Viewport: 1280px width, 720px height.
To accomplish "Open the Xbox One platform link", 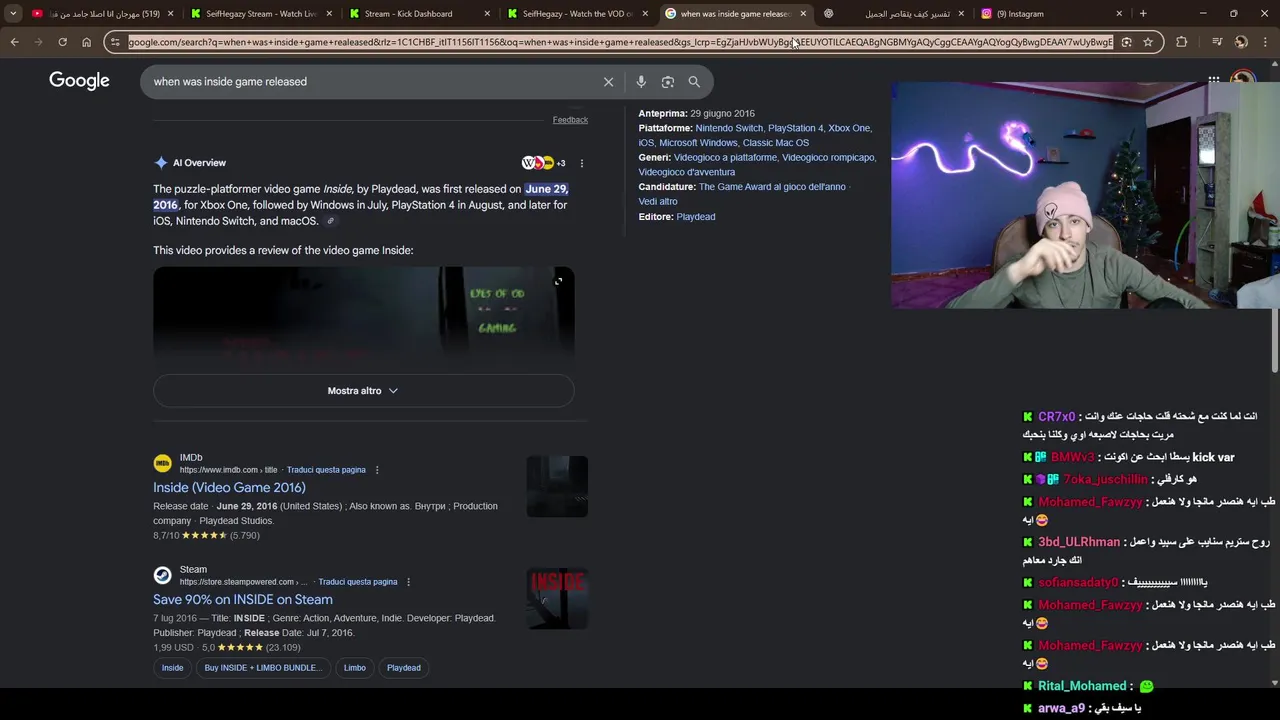I will pyautogui.click(x=849, y=128).
